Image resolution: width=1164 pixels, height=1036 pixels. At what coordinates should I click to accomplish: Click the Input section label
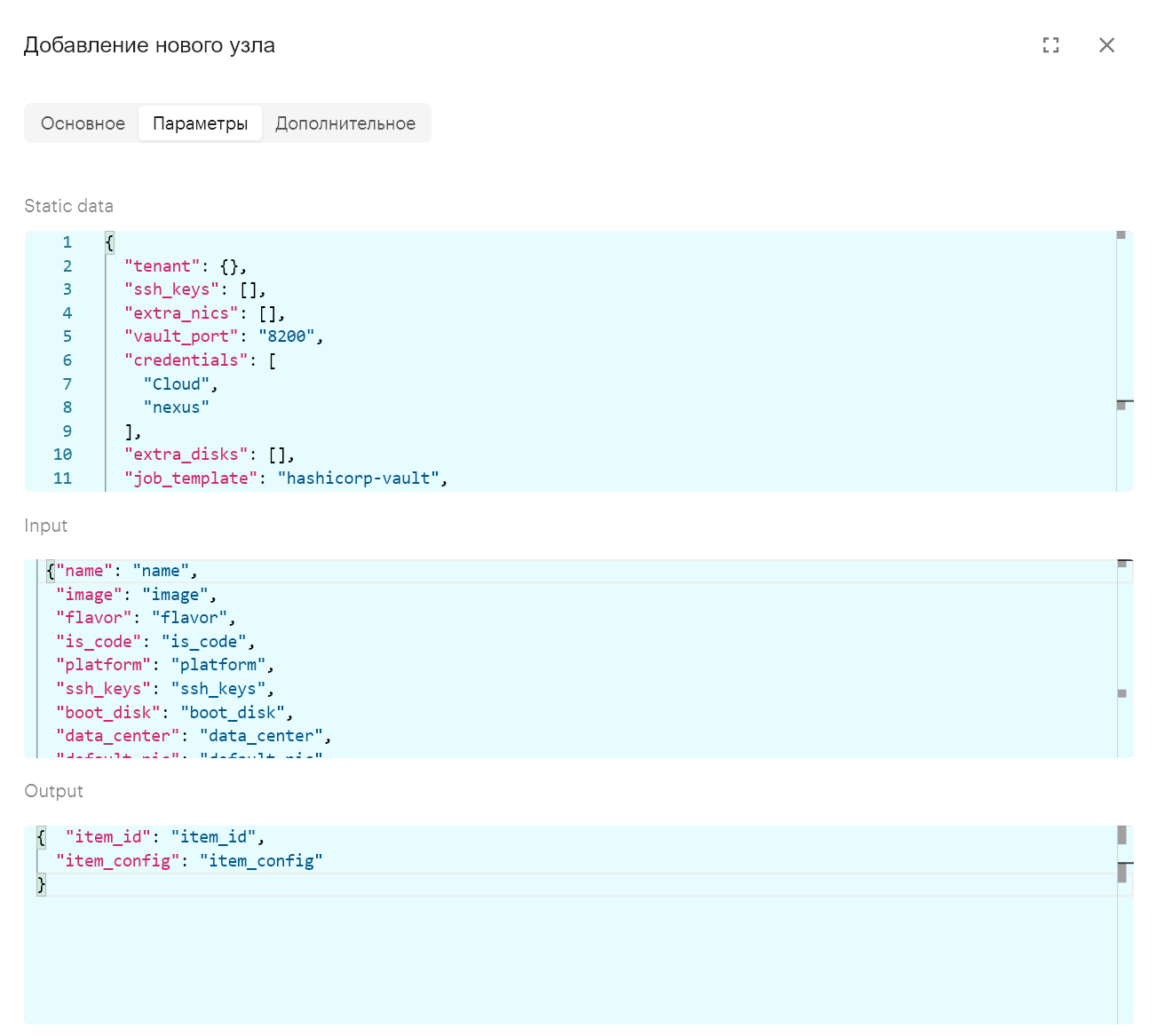pos(46,526)
